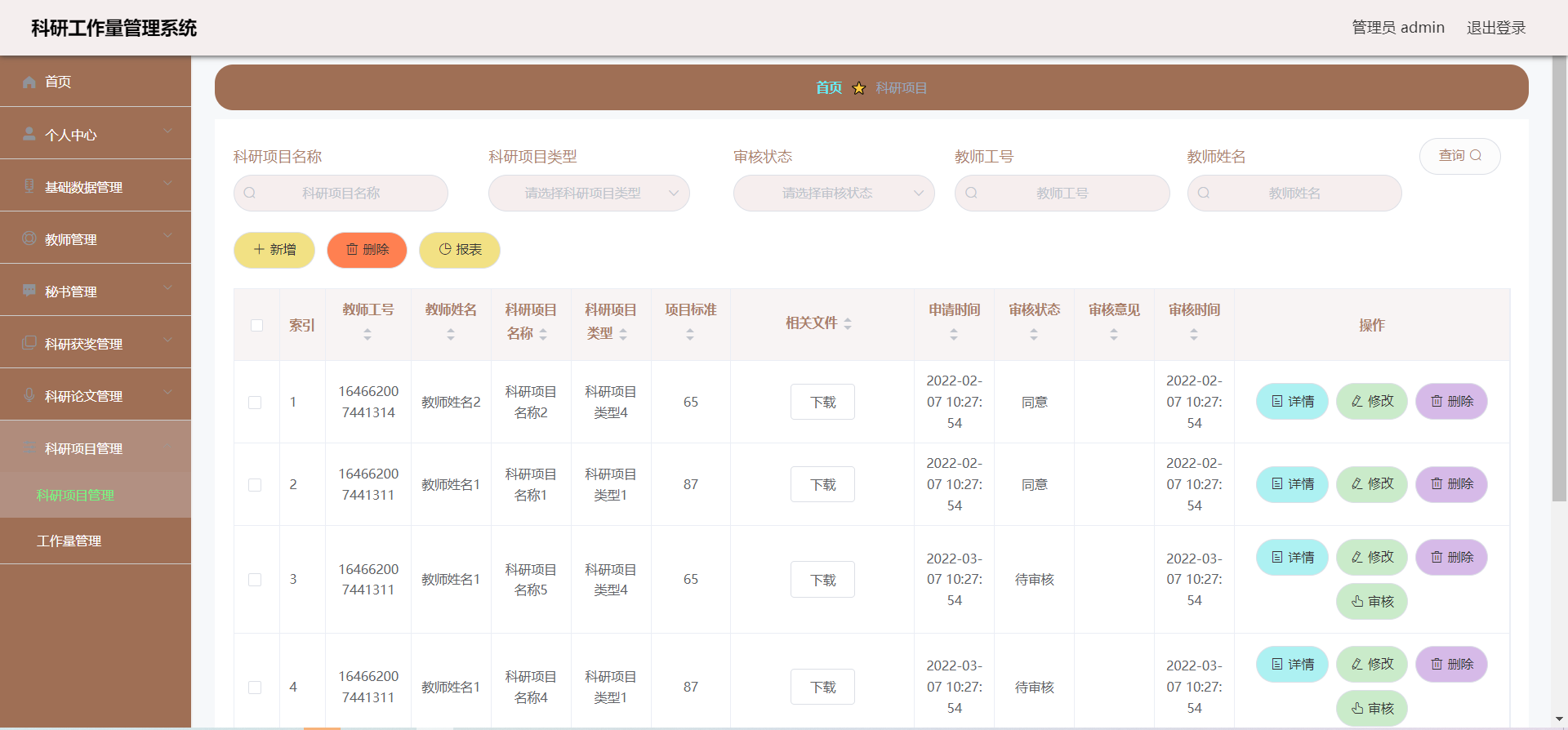This screenshot has height=730, width=1568.
Task: Click 退出登录 in top bar
Action: tap(1496, 28)
